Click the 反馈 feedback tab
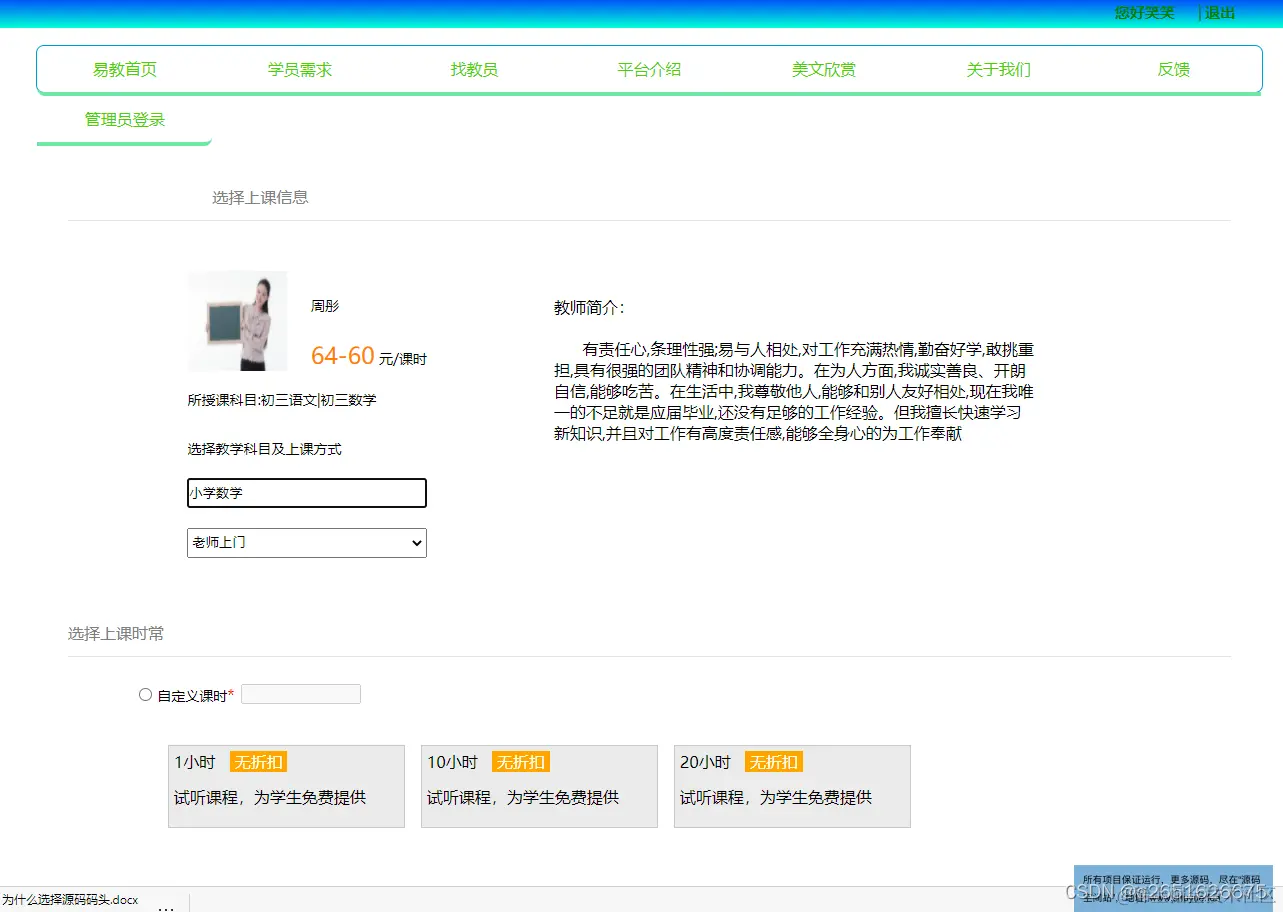 tap(1172, 69)
